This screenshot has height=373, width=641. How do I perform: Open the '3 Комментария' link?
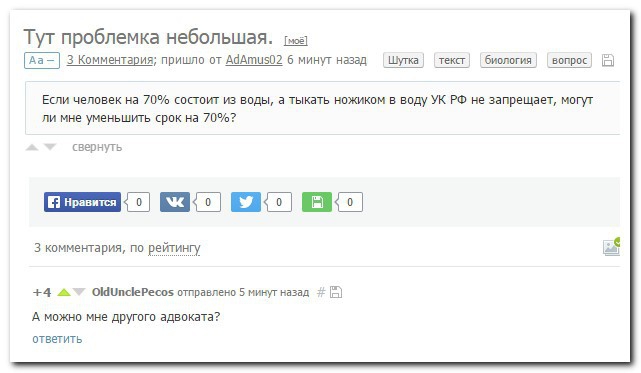coord(110,60)
